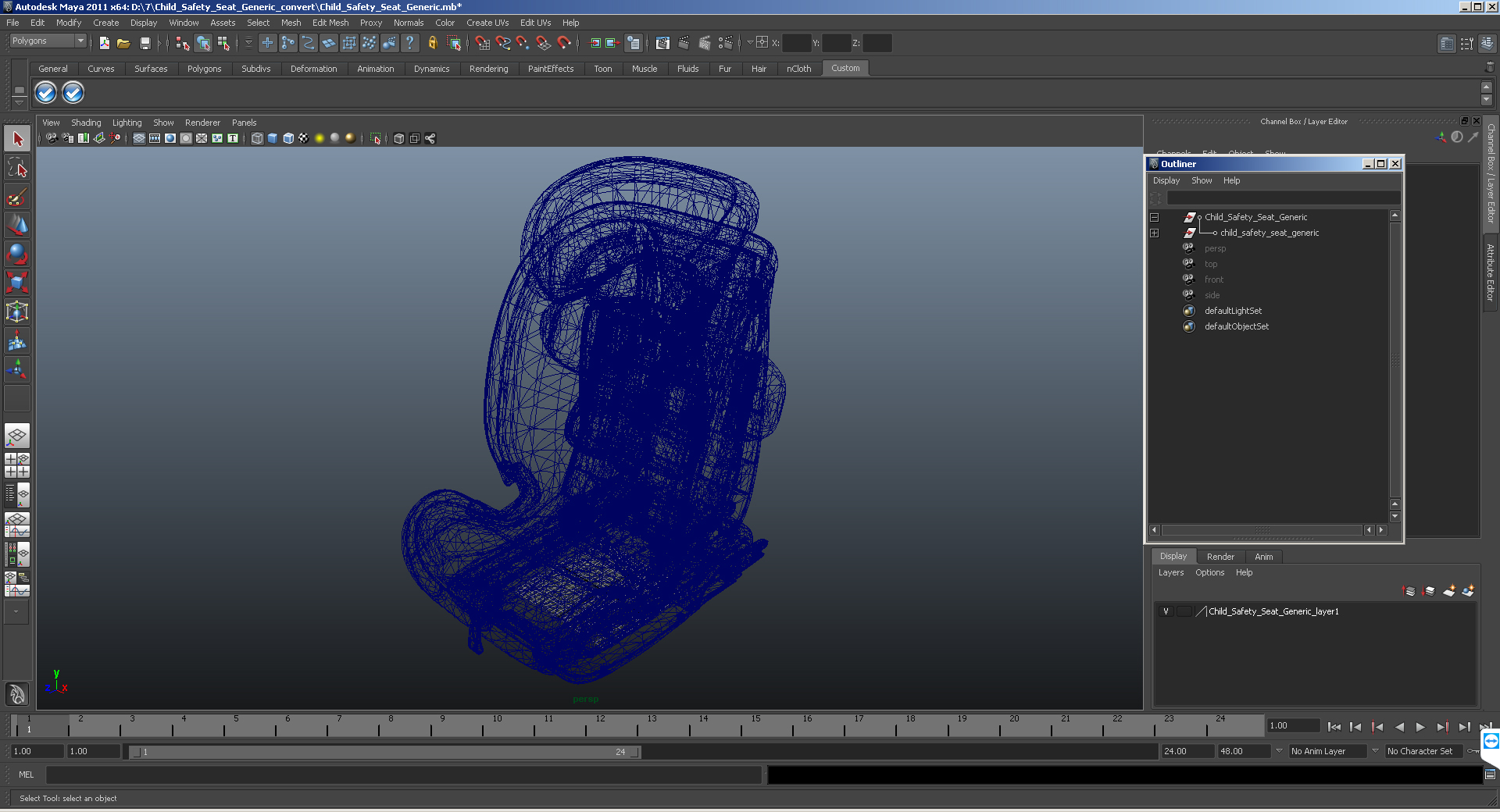Viewport: 1500px width, 812px height.
Task: Toggle snap to points magnet icon
Action: (x=523, y=43)
